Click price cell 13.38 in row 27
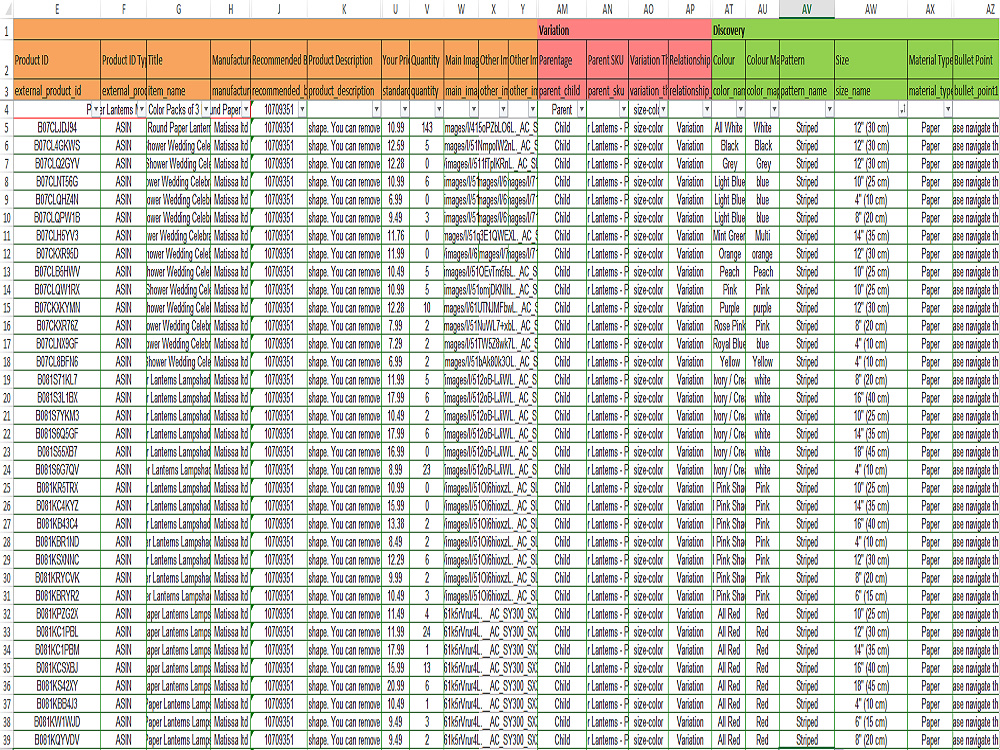This screenshot has height=750, width=1000. [395, 524]
